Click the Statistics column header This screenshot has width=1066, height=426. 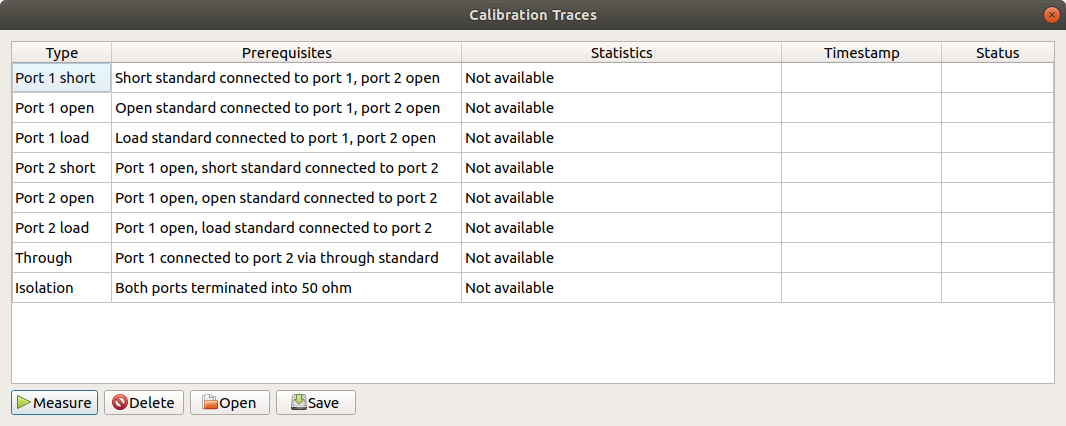(621, 53)
